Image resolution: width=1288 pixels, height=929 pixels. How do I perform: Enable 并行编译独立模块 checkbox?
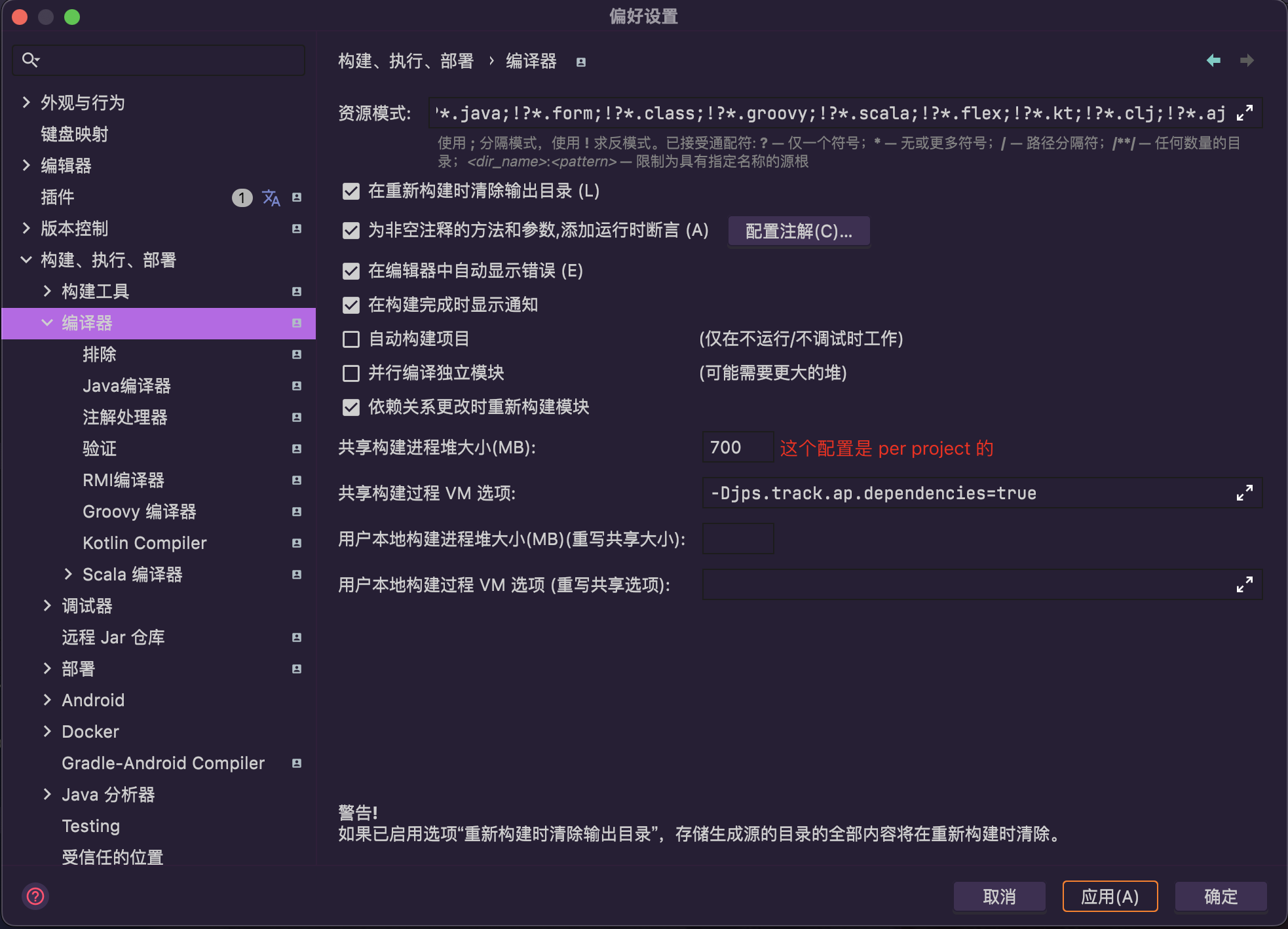351,373
